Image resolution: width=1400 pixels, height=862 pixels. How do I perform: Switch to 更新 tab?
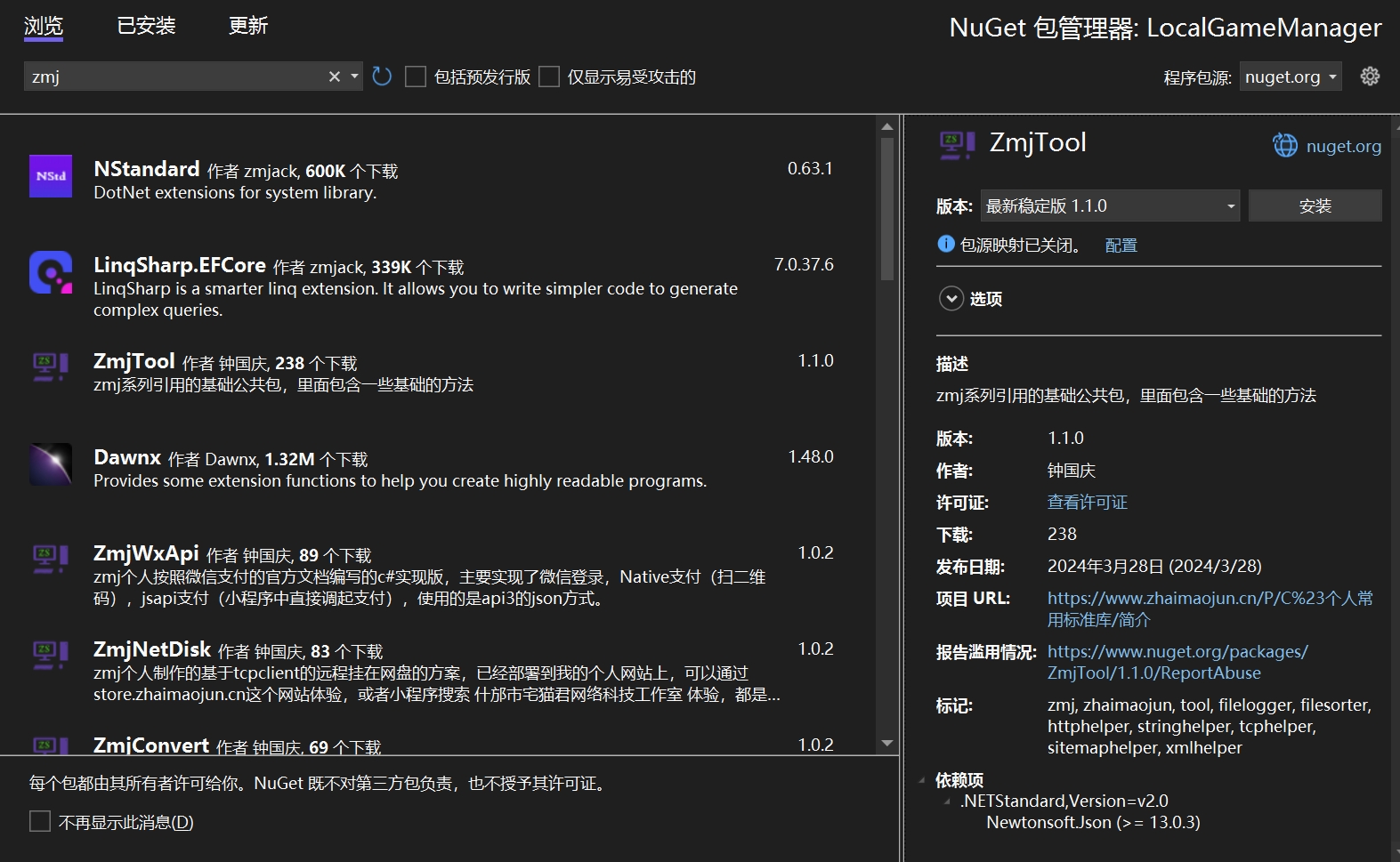(x=247, y=26)
